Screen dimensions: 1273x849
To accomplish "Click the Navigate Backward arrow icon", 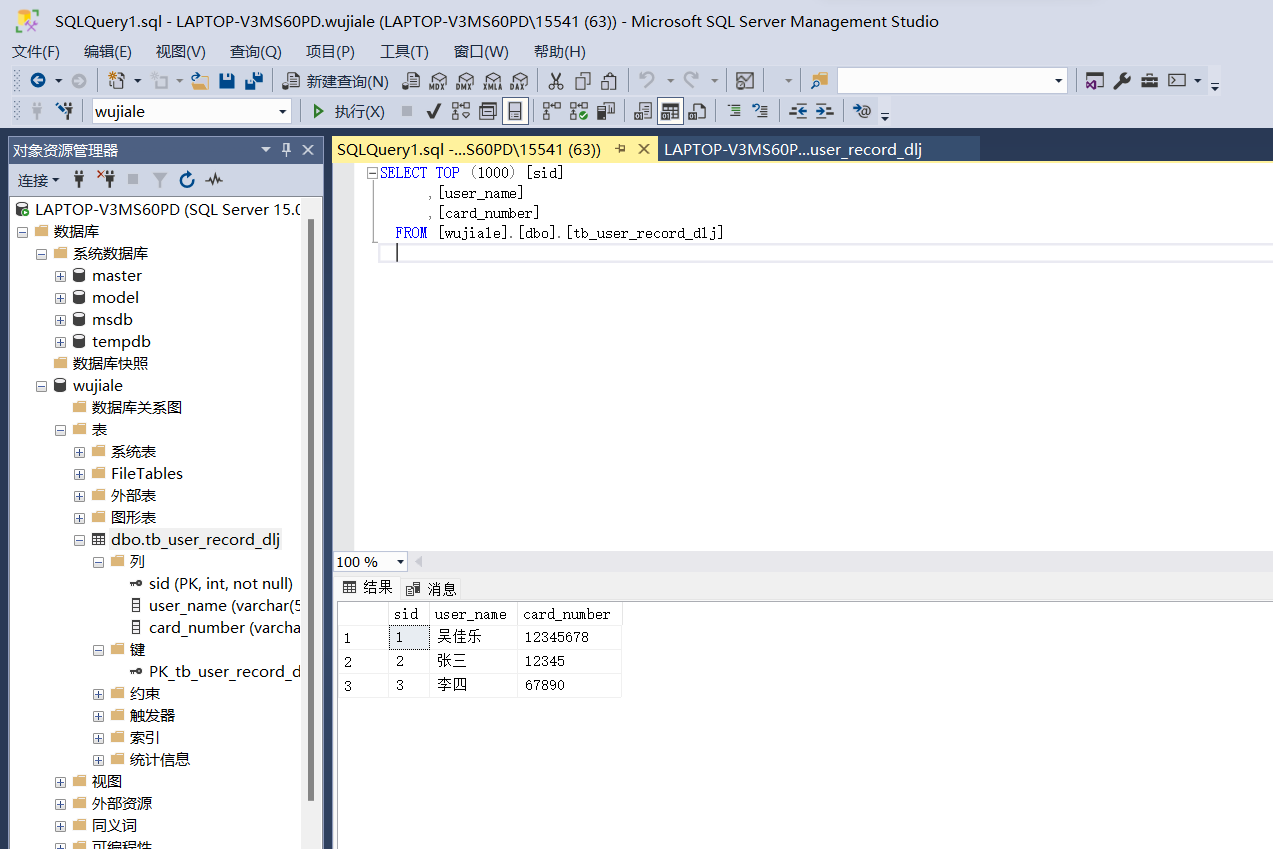I will point(38,81).
